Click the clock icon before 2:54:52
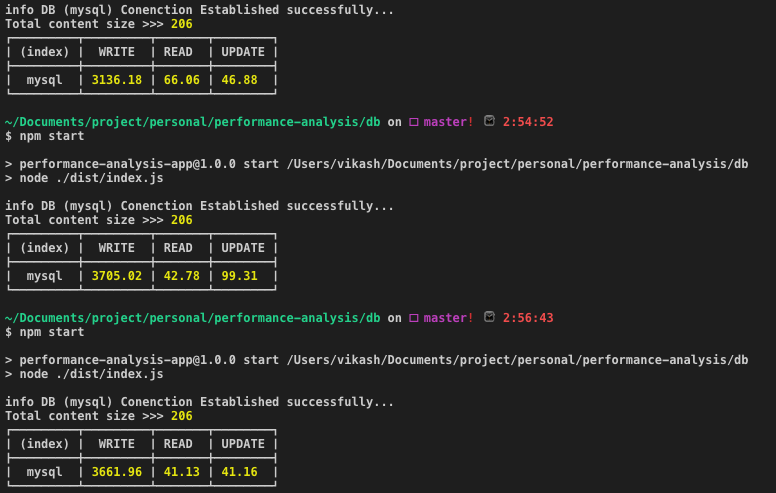 tap(489, 122)
